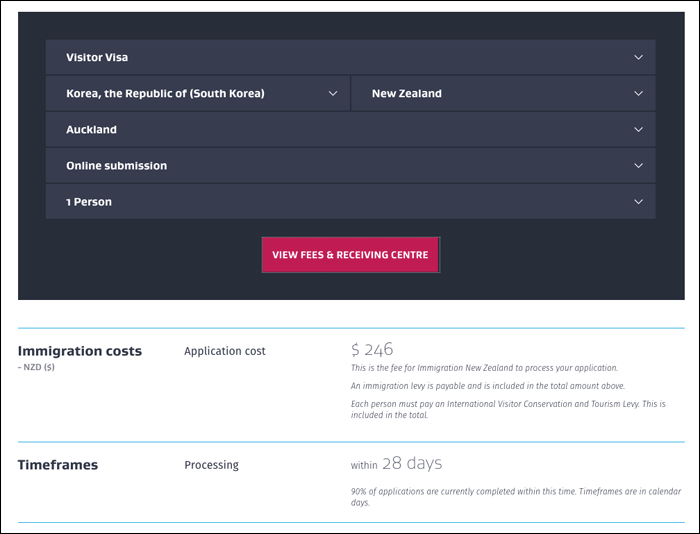This screenshot has height=534, width=700.
Task: Click View Fees & Receiving Centre button
Action: [350, 255]
